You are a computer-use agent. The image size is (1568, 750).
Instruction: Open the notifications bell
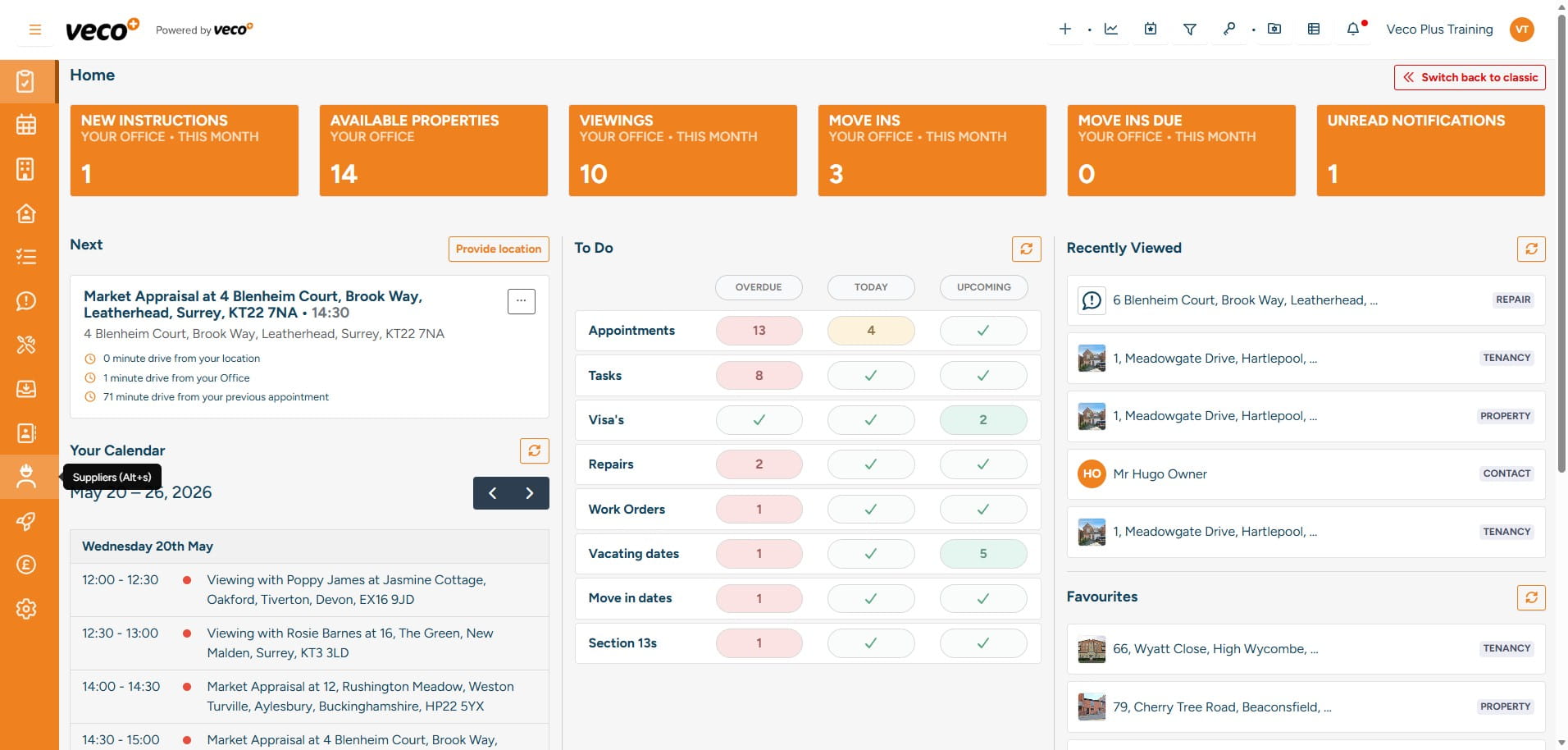(x=1353, y=29)
